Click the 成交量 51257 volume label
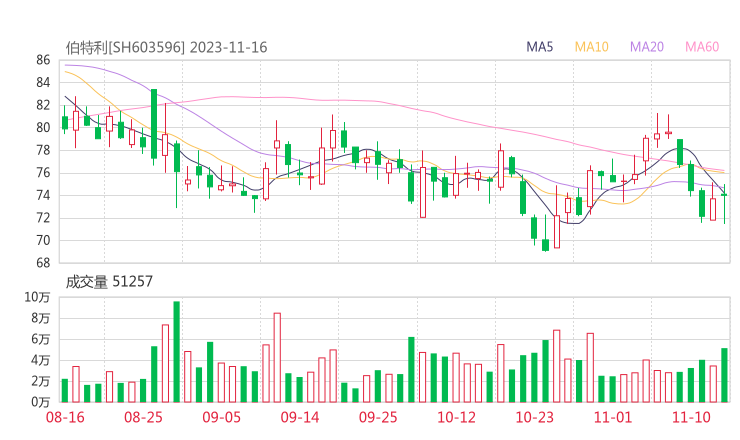 tap(109, 282)
